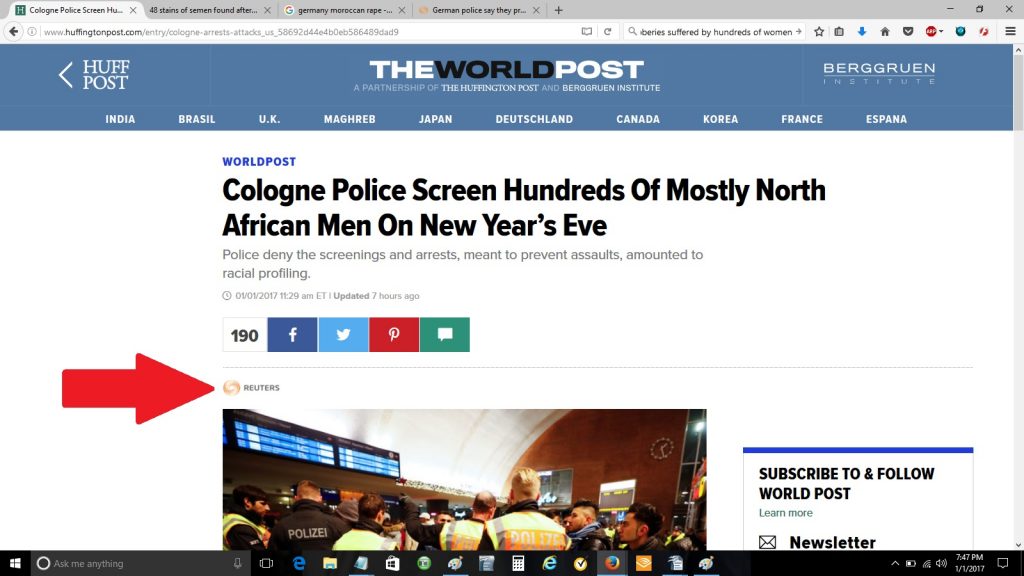Screen dimensions: 1024x576
Task: Go back using the browser back arrow
Action: coord(14,31)
